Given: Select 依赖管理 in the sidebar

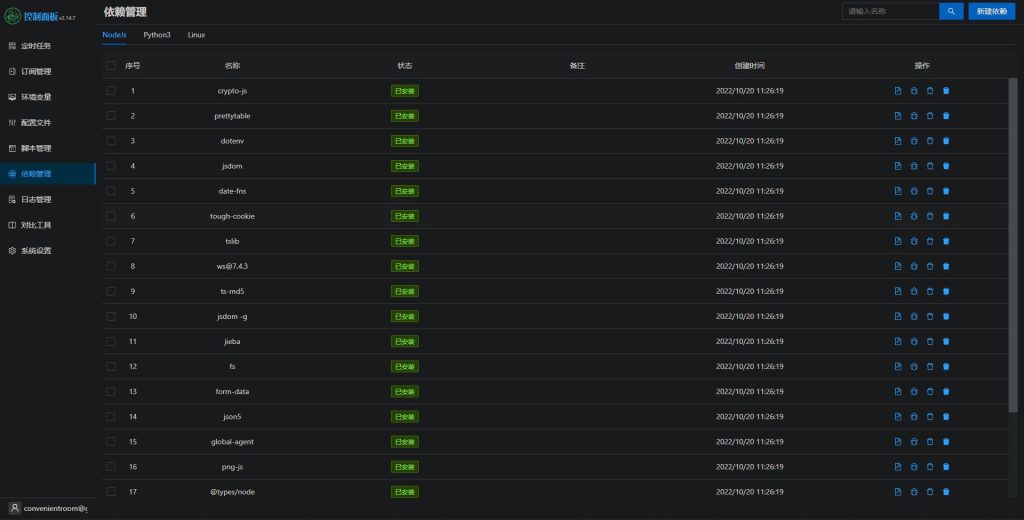Looking at the screenshot, I should 48,174.
